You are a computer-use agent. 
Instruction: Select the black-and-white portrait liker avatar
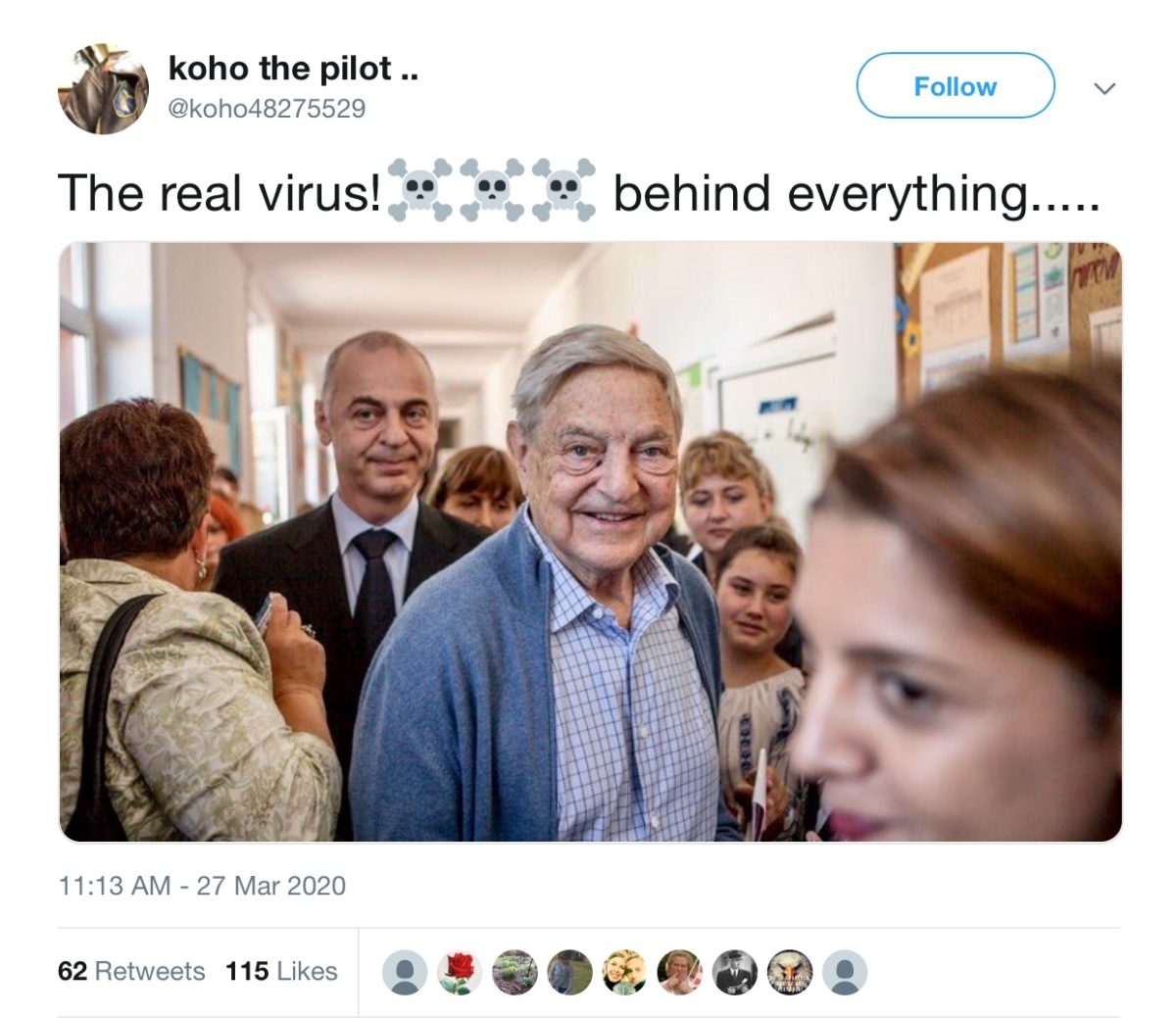pos(734,972)
